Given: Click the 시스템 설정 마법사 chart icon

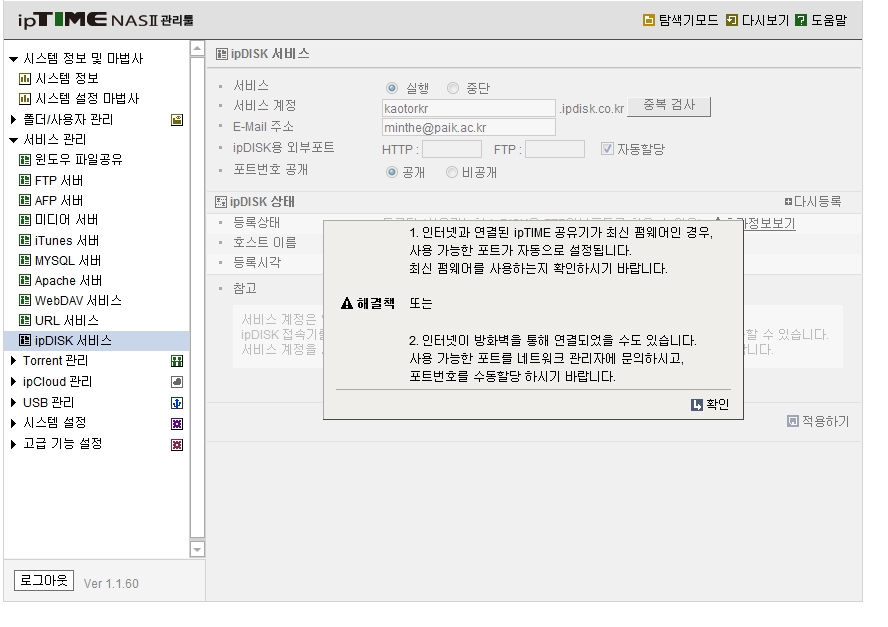Looking at the screenshot, I should (25, 99).
